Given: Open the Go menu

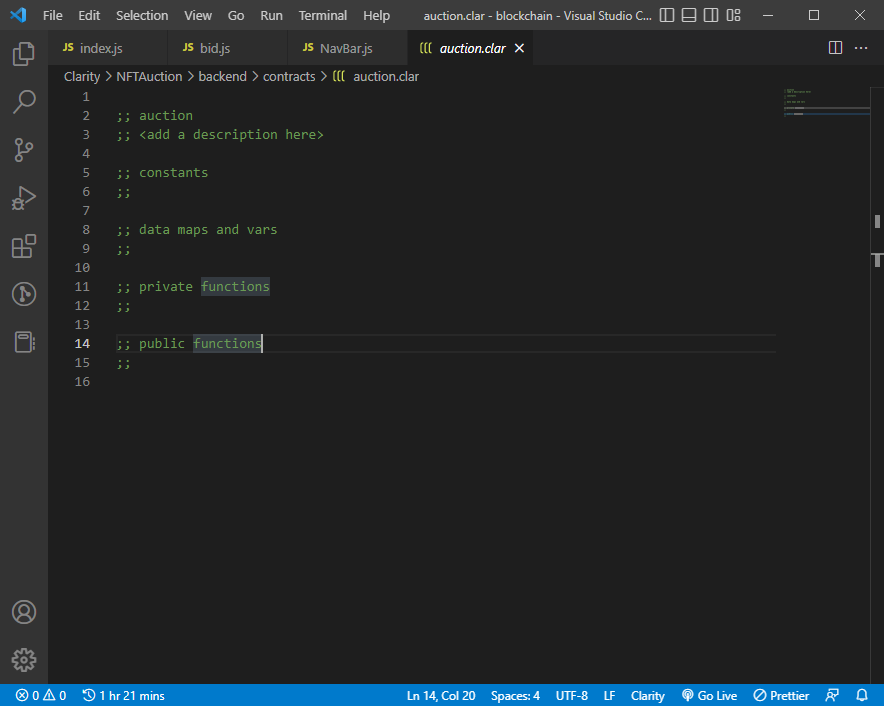Looking at the screenshot, I should point(236,15).
